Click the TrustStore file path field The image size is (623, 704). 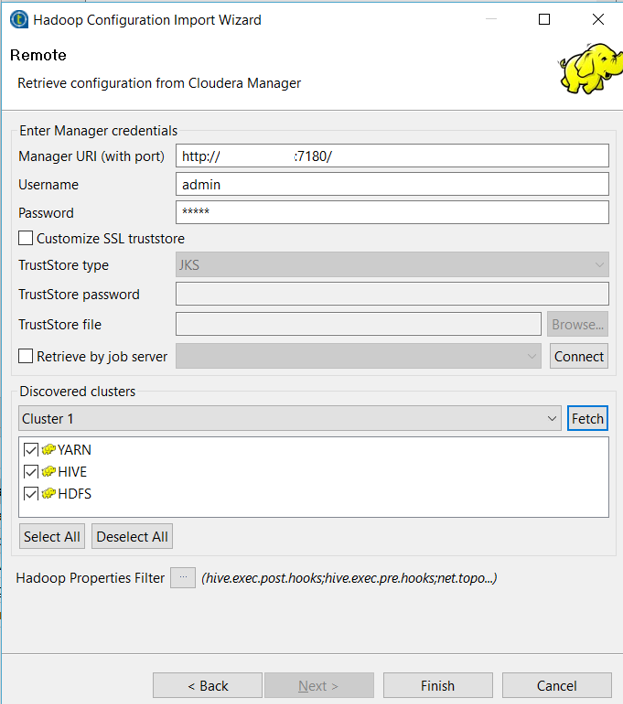[x=359, y=324]
